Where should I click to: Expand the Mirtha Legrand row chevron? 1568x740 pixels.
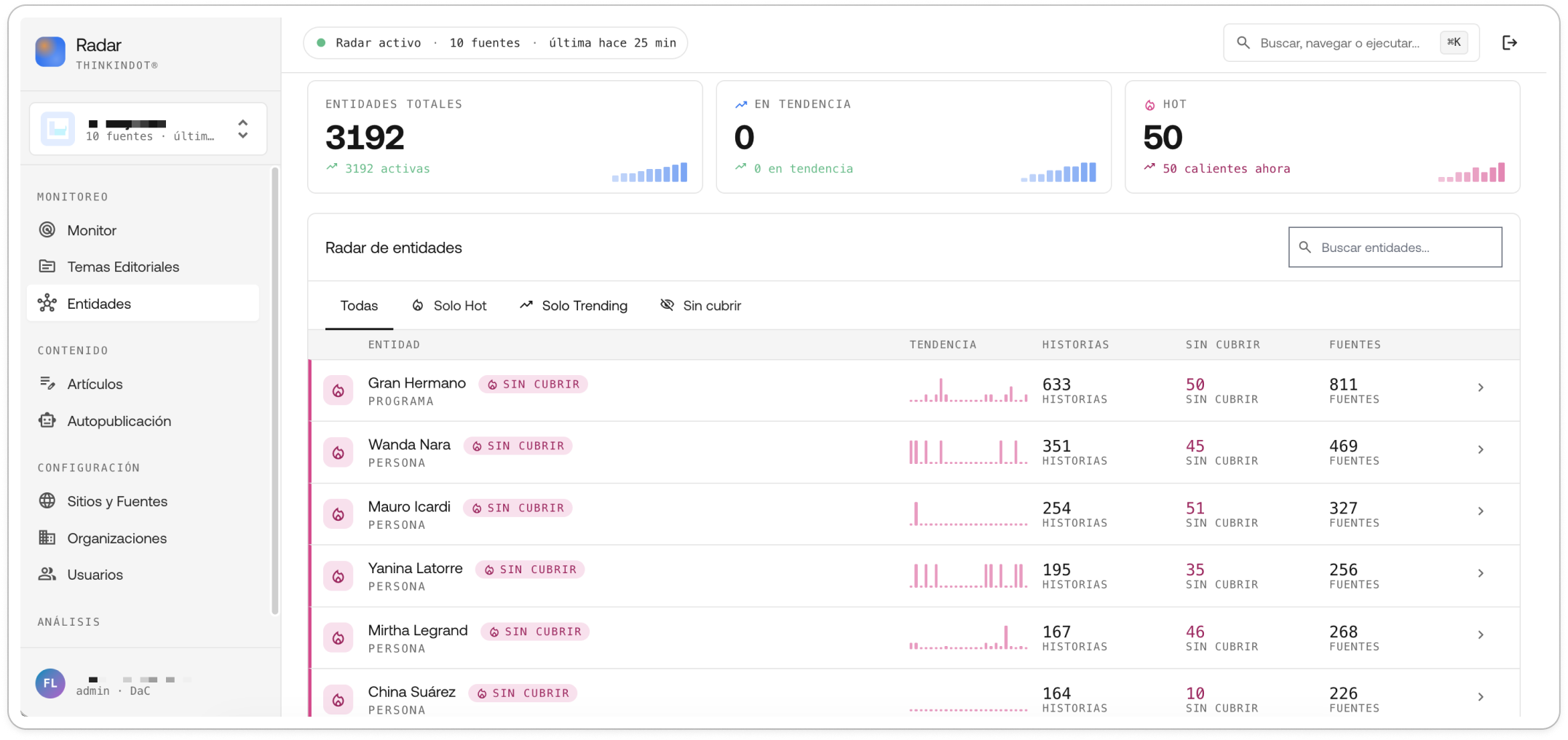(x=1481, y=635)
